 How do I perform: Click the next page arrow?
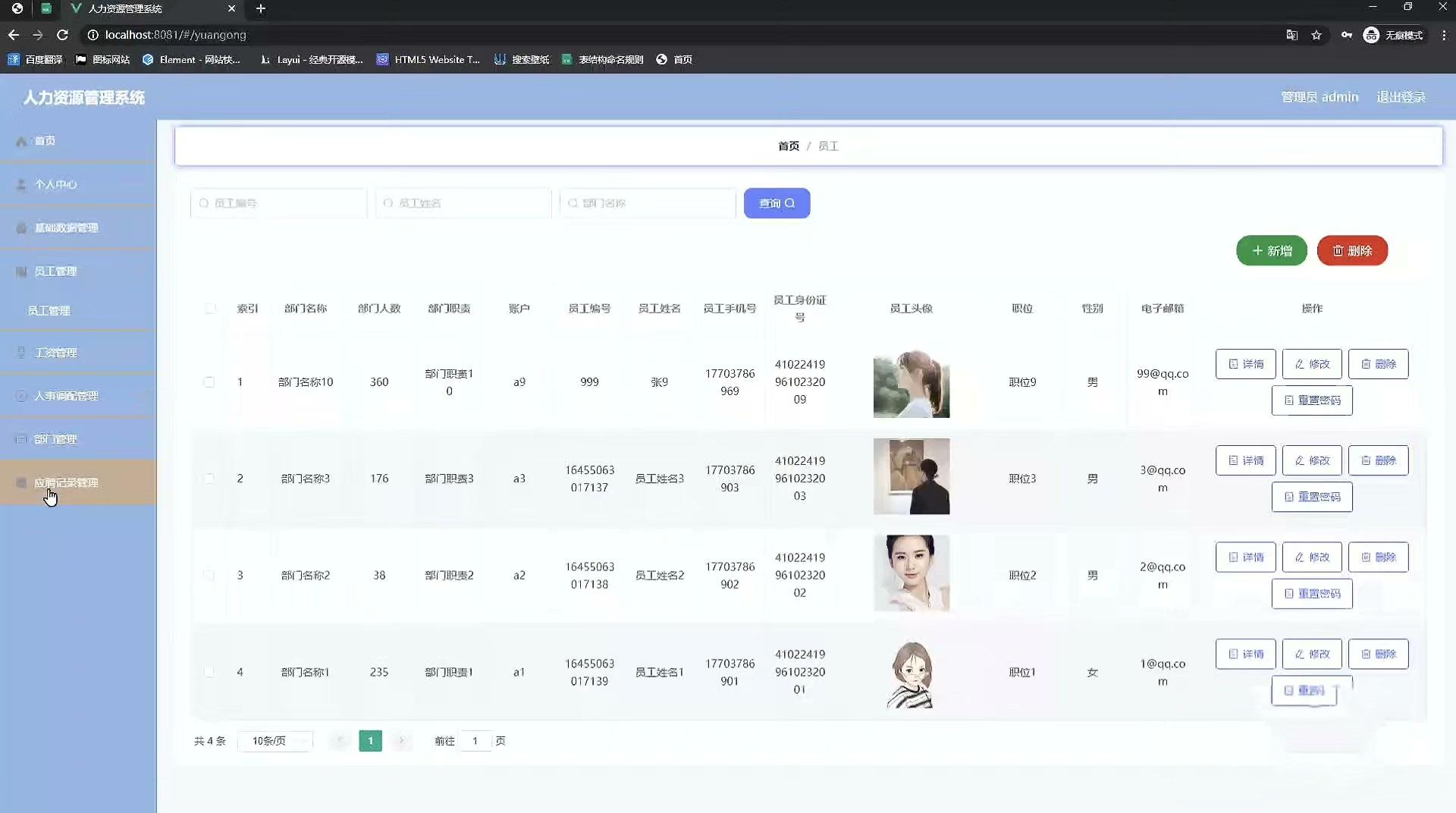point(401,741)
